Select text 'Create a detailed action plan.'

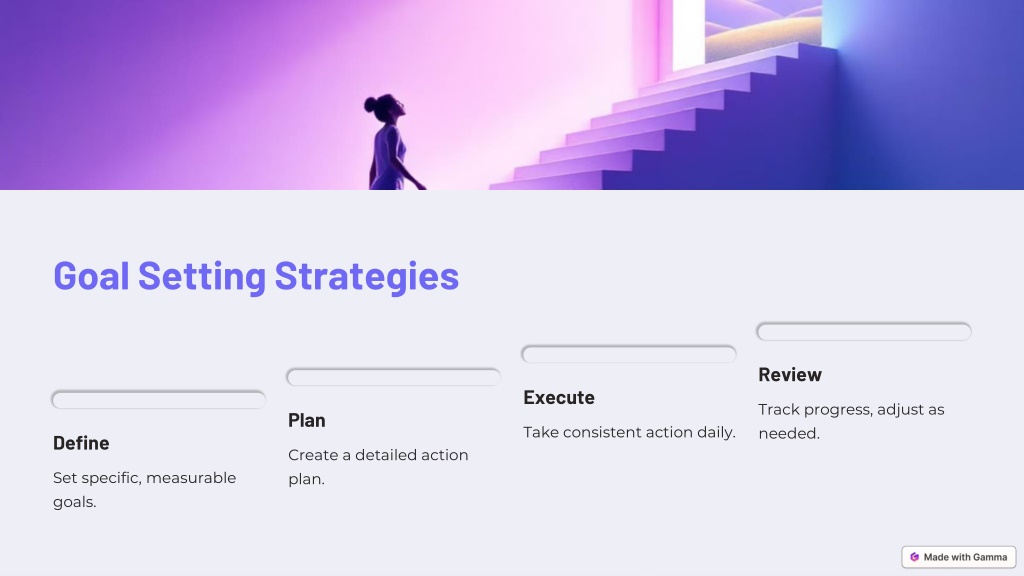coord(378,467)
